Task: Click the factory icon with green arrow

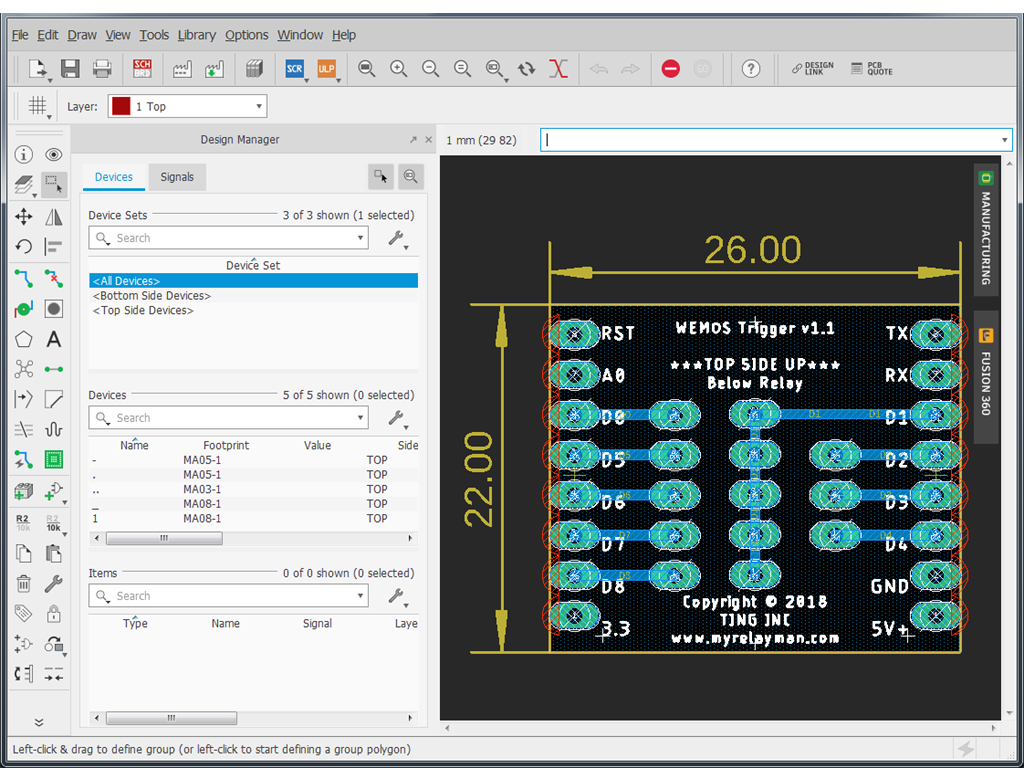Action: coord(214,69)
